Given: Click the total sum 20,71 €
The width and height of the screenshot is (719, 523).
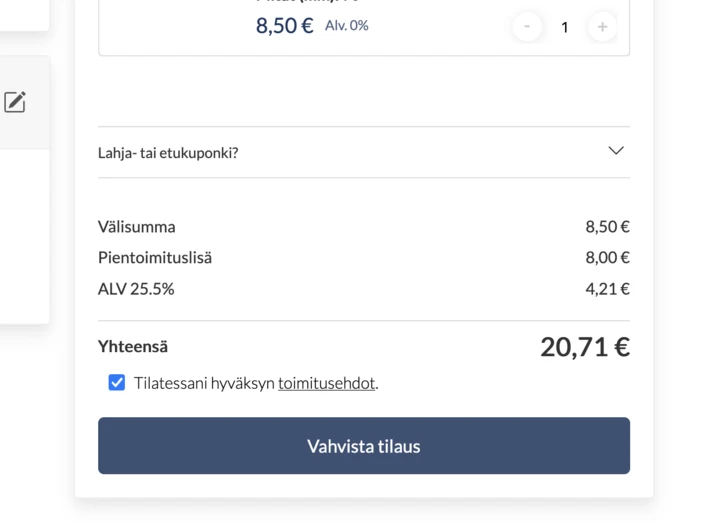Looking at the screenshot, I should 585,347.
